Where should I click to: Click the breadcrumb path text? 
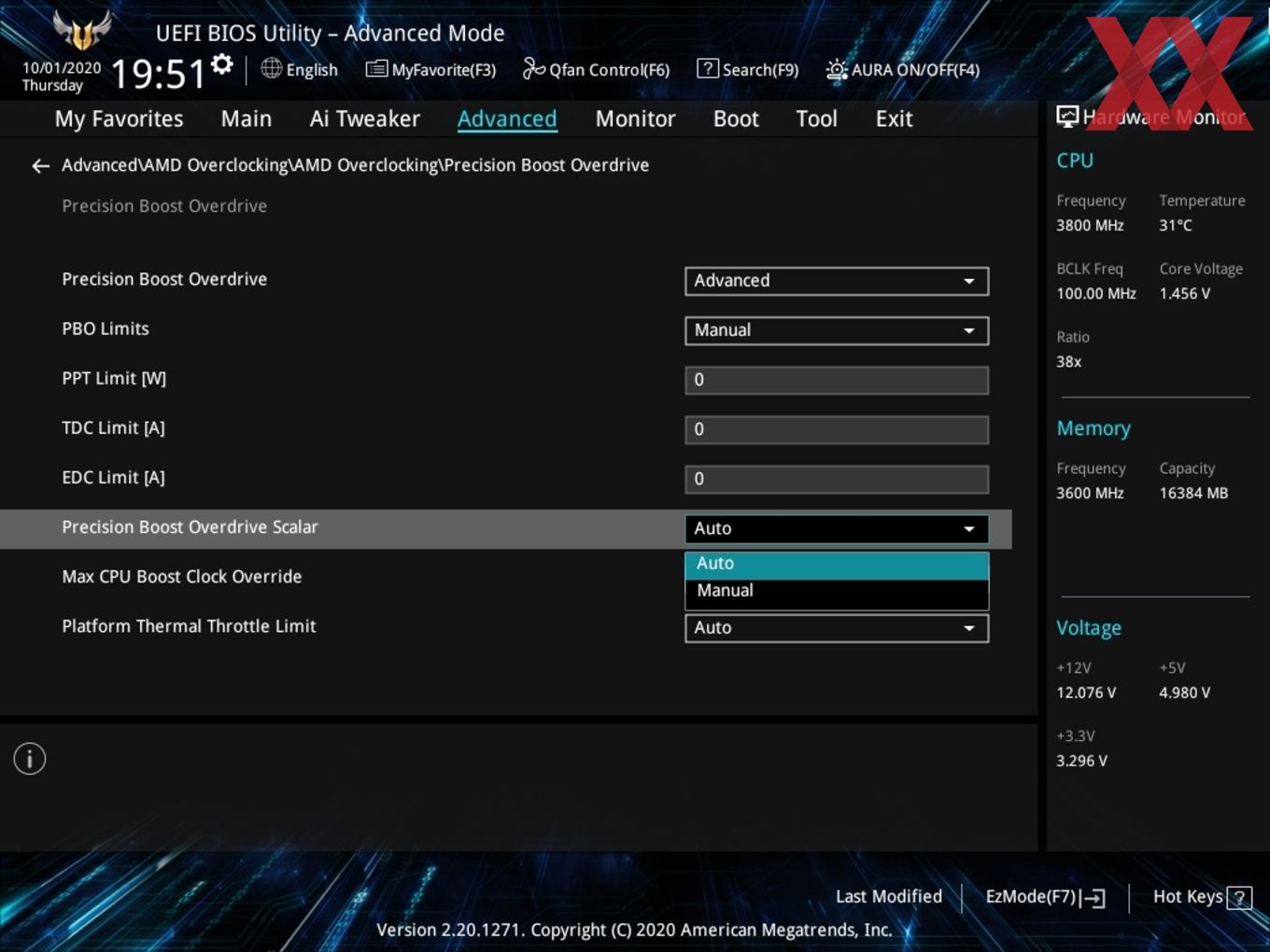coord(355,165)
